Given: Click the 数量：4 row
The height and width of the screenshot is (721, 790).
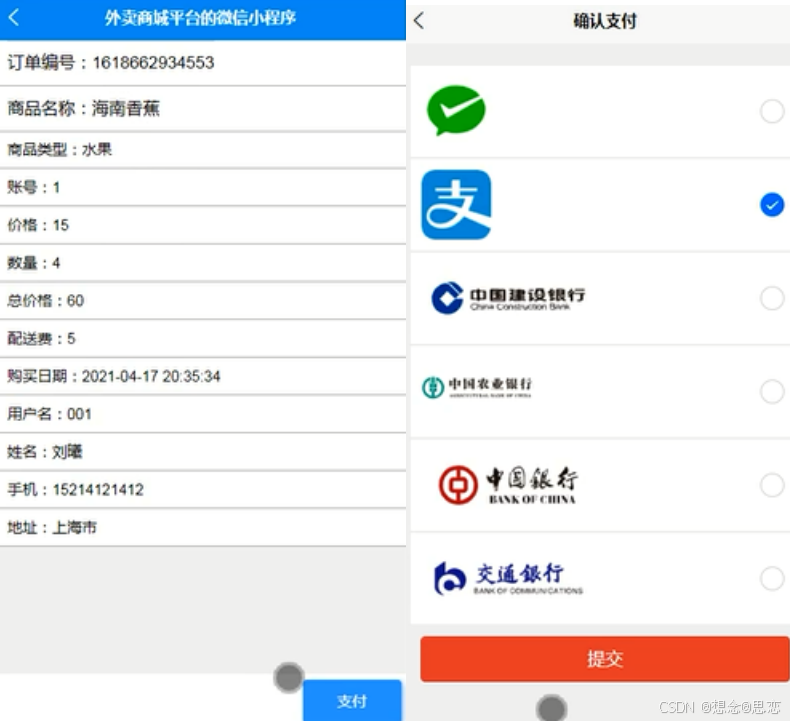Looking at the screenshot, I should [x=203, y=263].
